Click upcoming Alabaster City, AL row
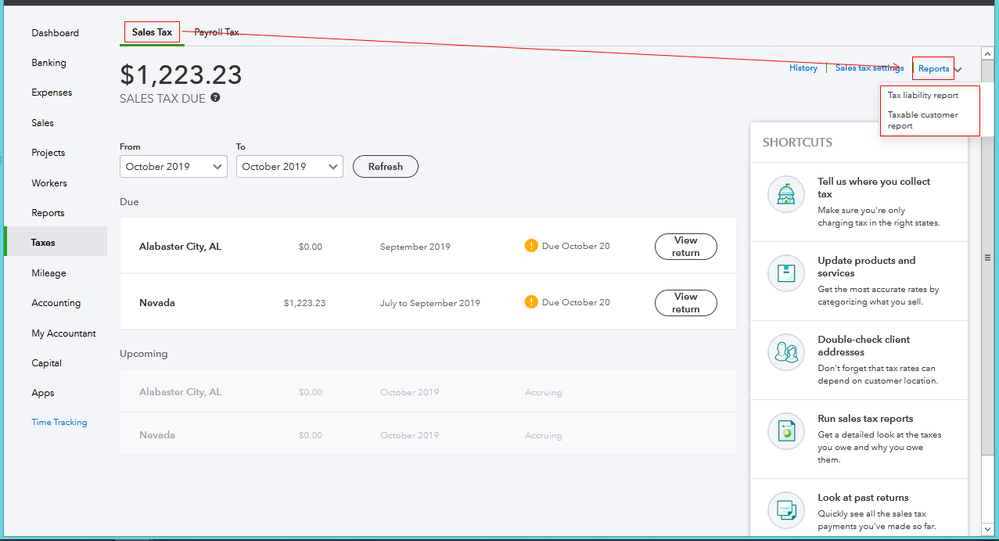 [x=428, y=391]
